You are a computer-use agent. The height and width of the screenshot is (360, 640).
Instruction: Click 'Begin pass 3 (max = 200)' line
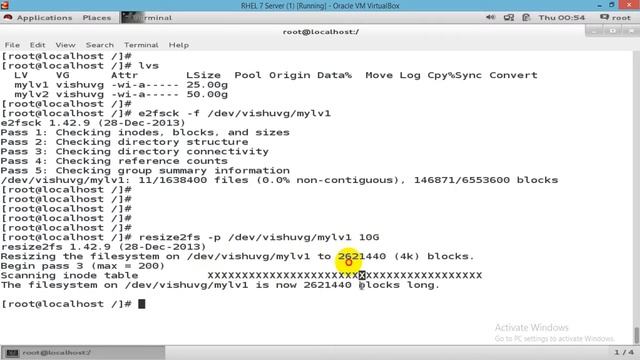click(x=83, y=266)
